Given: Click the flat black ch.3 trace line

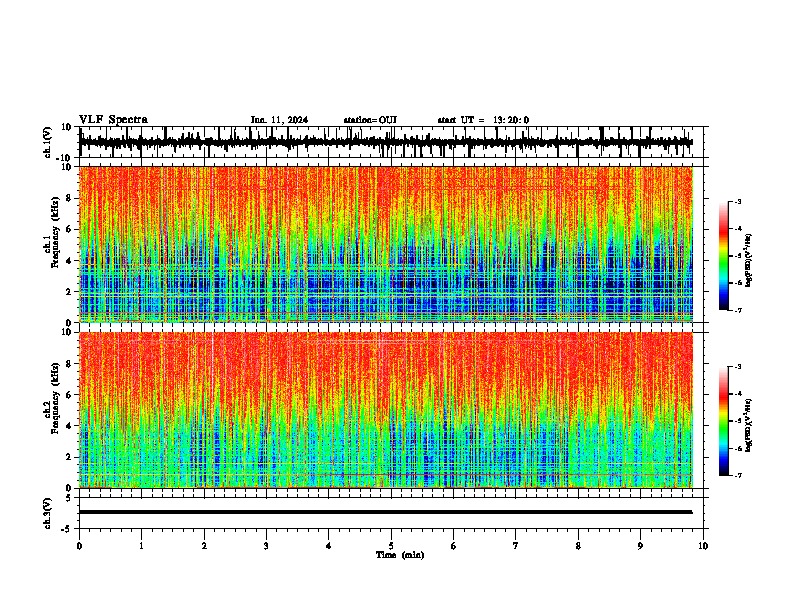Looking at the screenshot, I should point(385,512).
